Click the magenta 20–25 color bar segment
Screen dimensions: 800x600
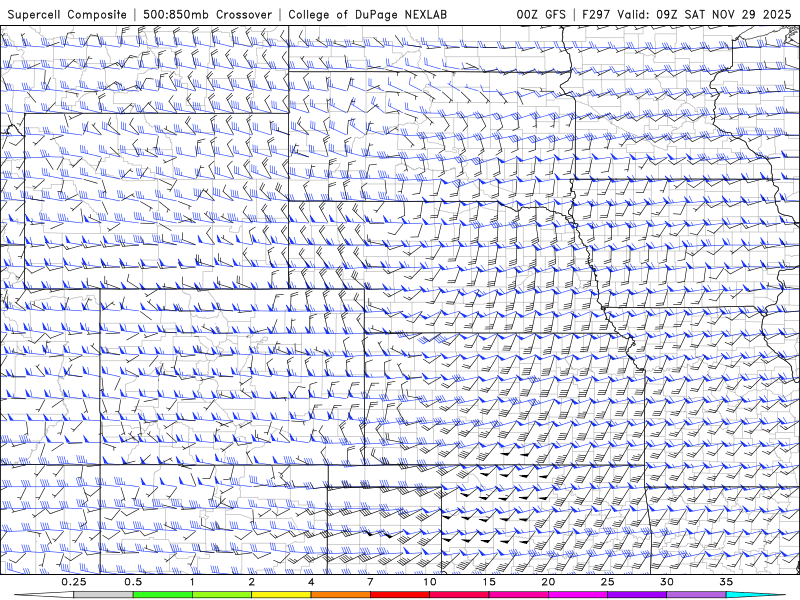578,595
